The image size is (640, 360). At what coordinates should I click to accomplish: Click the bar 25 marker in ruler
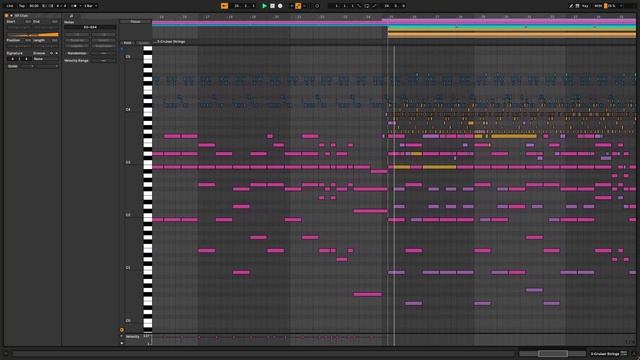[391, 17]
